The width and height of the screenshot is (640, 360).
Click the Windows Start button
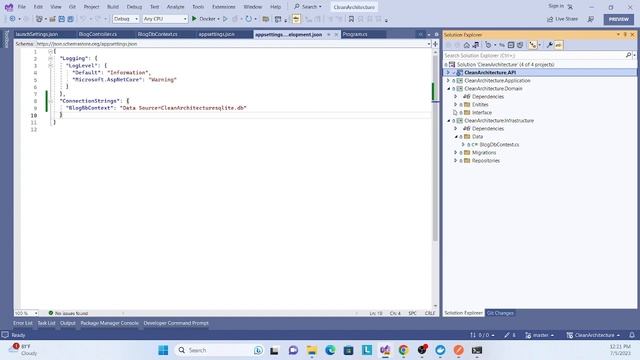click(163, 350)
